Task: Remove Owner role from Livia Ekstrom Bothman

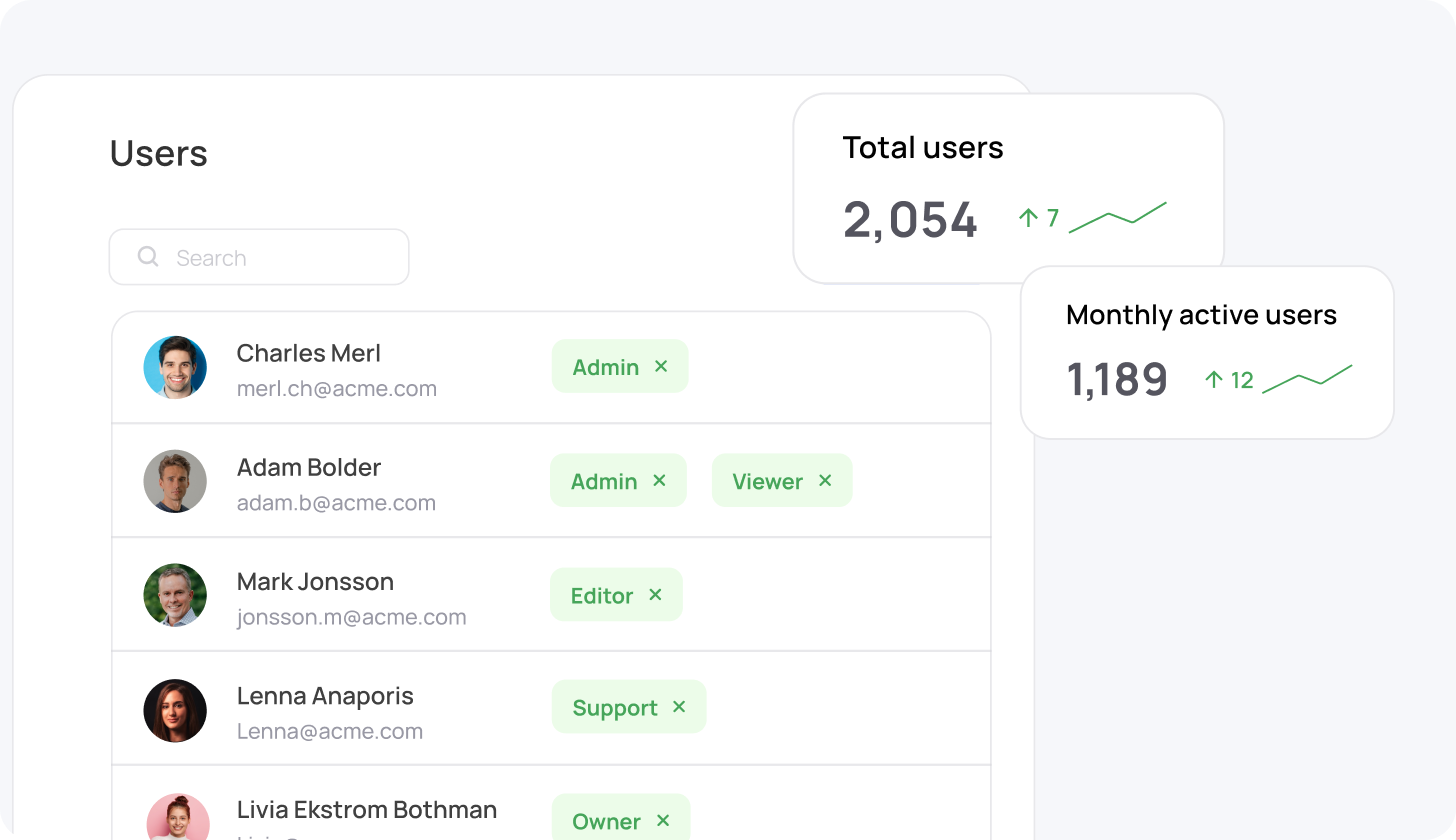Action: [x=663, y=821]
